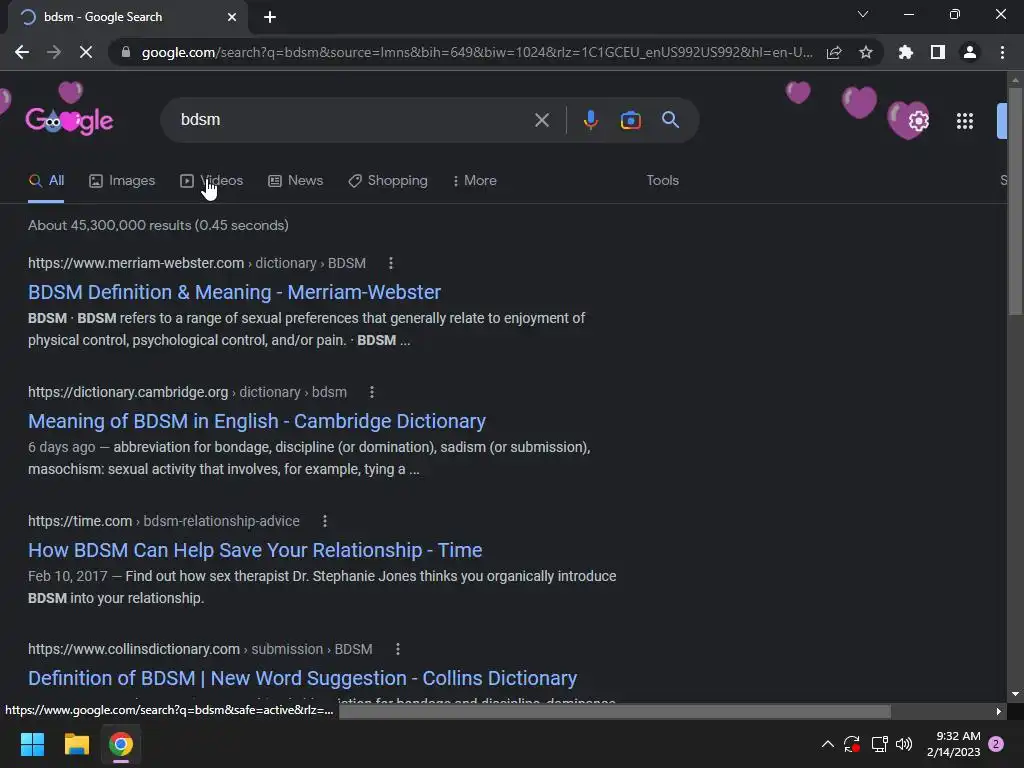
Task: Open options for merriam-webster result
Action: click(391, 263)
